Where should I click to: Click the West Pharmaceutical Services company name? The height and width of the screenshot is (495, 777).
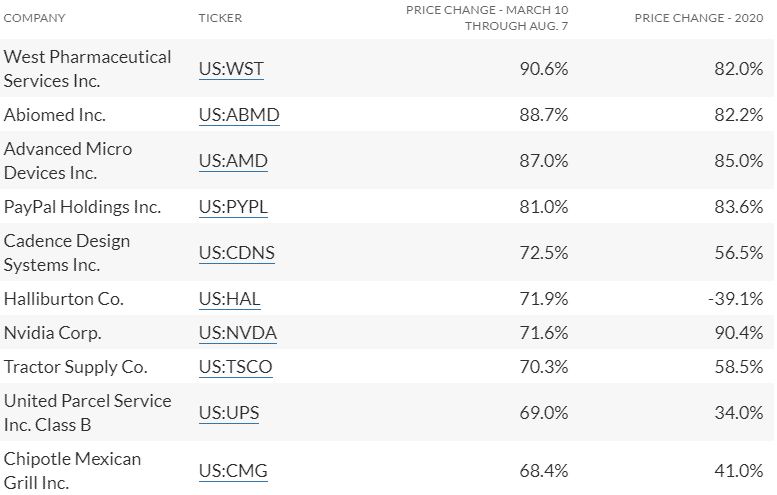pos(87,68)
